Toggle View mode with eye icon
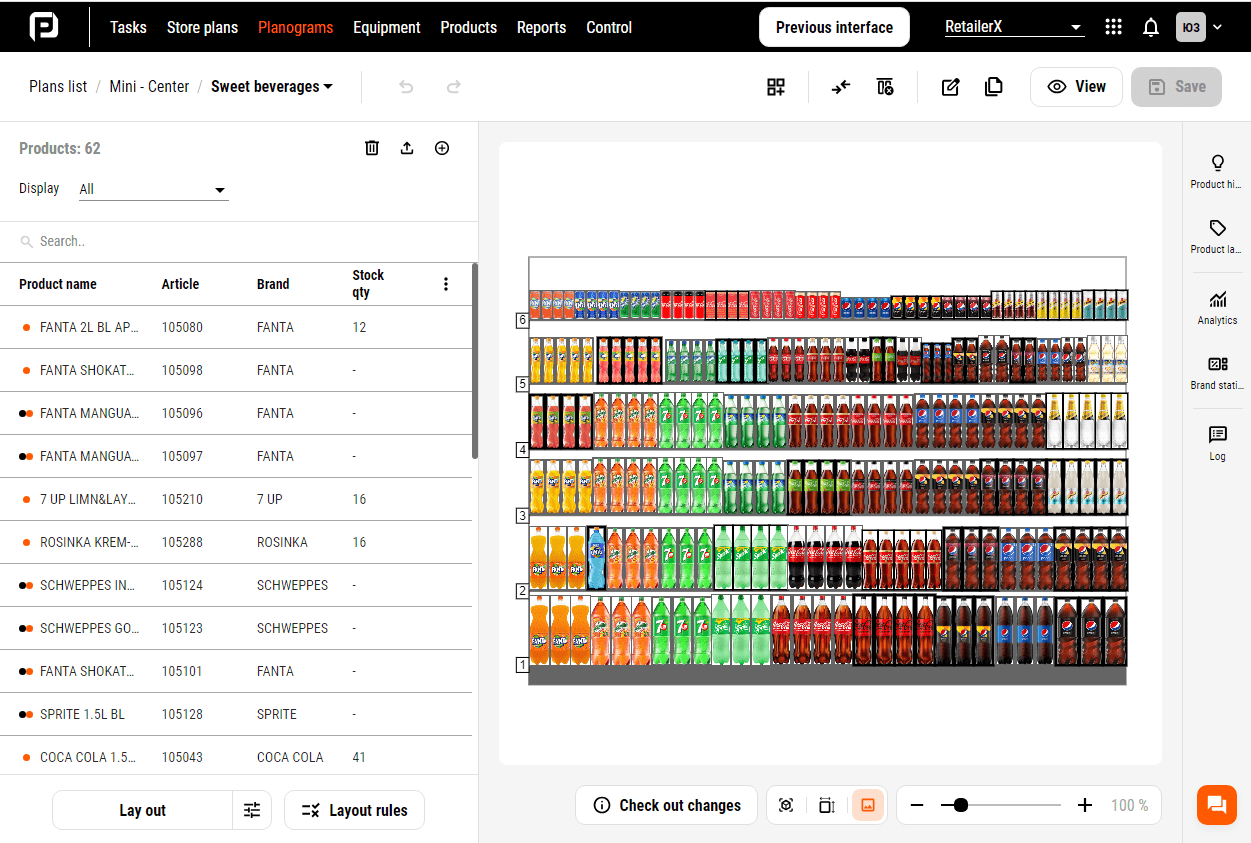1251x843 pixels. (x=1076, y=87)
